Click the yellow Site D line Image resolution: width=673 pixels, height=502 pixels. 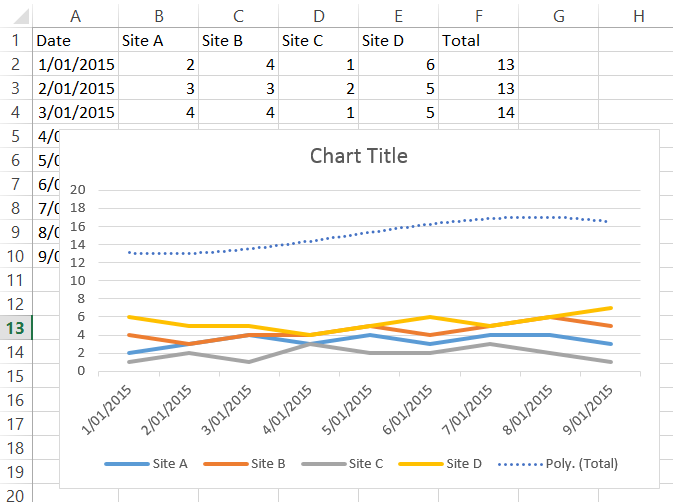(429, 317)
